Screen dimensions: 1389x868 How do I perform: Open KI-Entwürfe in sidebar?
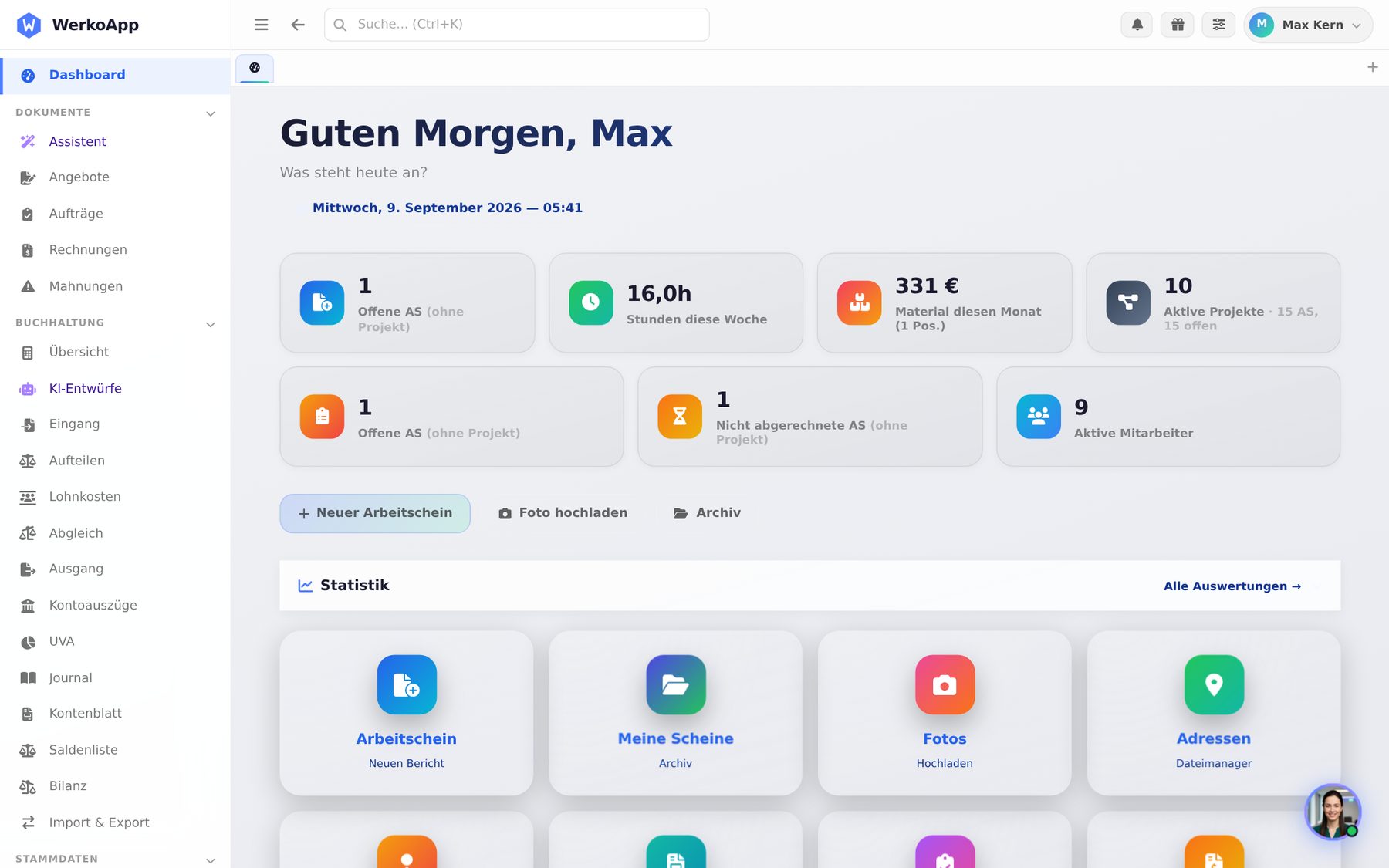pos(116,388)
